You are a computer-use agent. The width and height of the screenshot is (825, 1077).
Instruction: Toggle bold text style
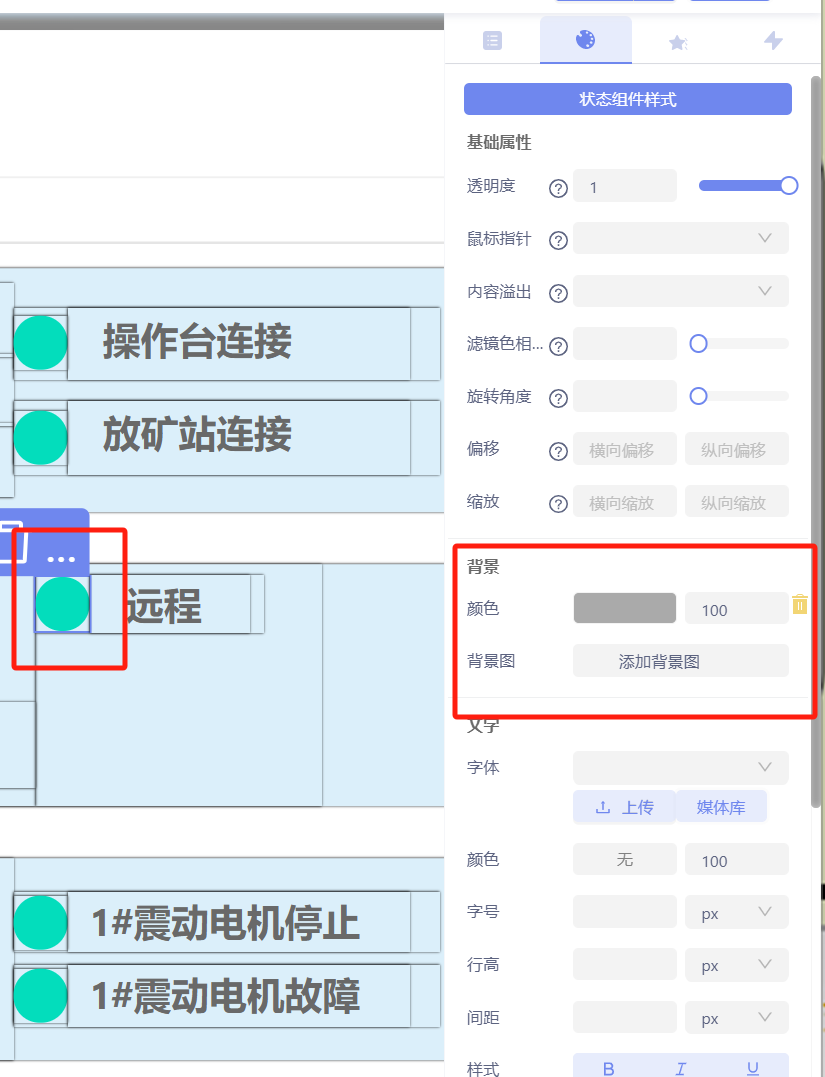pos(609,1067)
